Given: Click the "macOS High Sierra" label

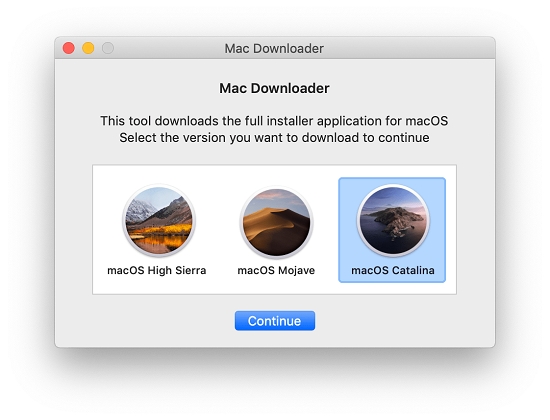Looking at the screenshot, I should 156,271.
